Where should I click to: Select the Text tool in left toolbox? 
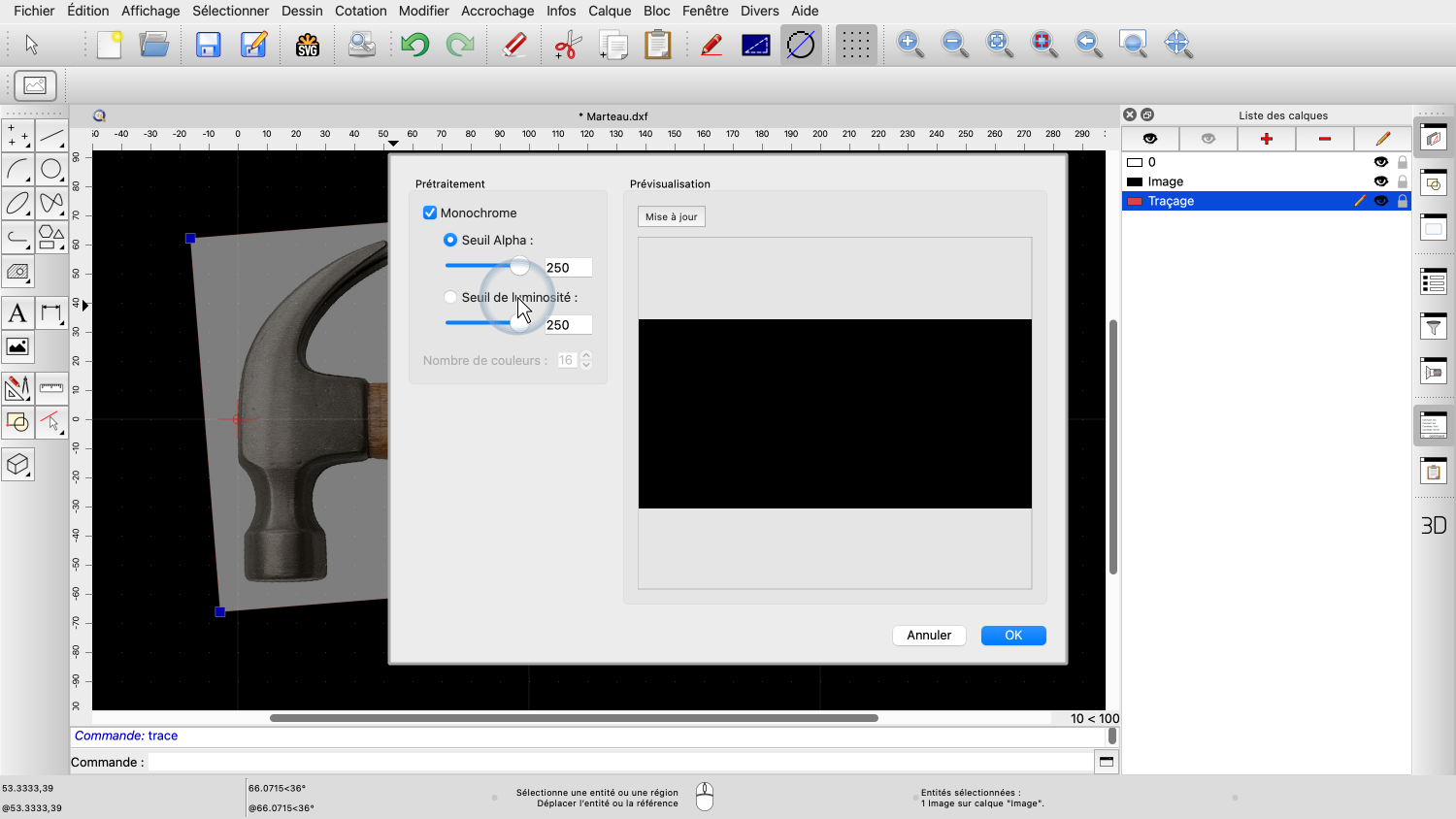(17, 313)
